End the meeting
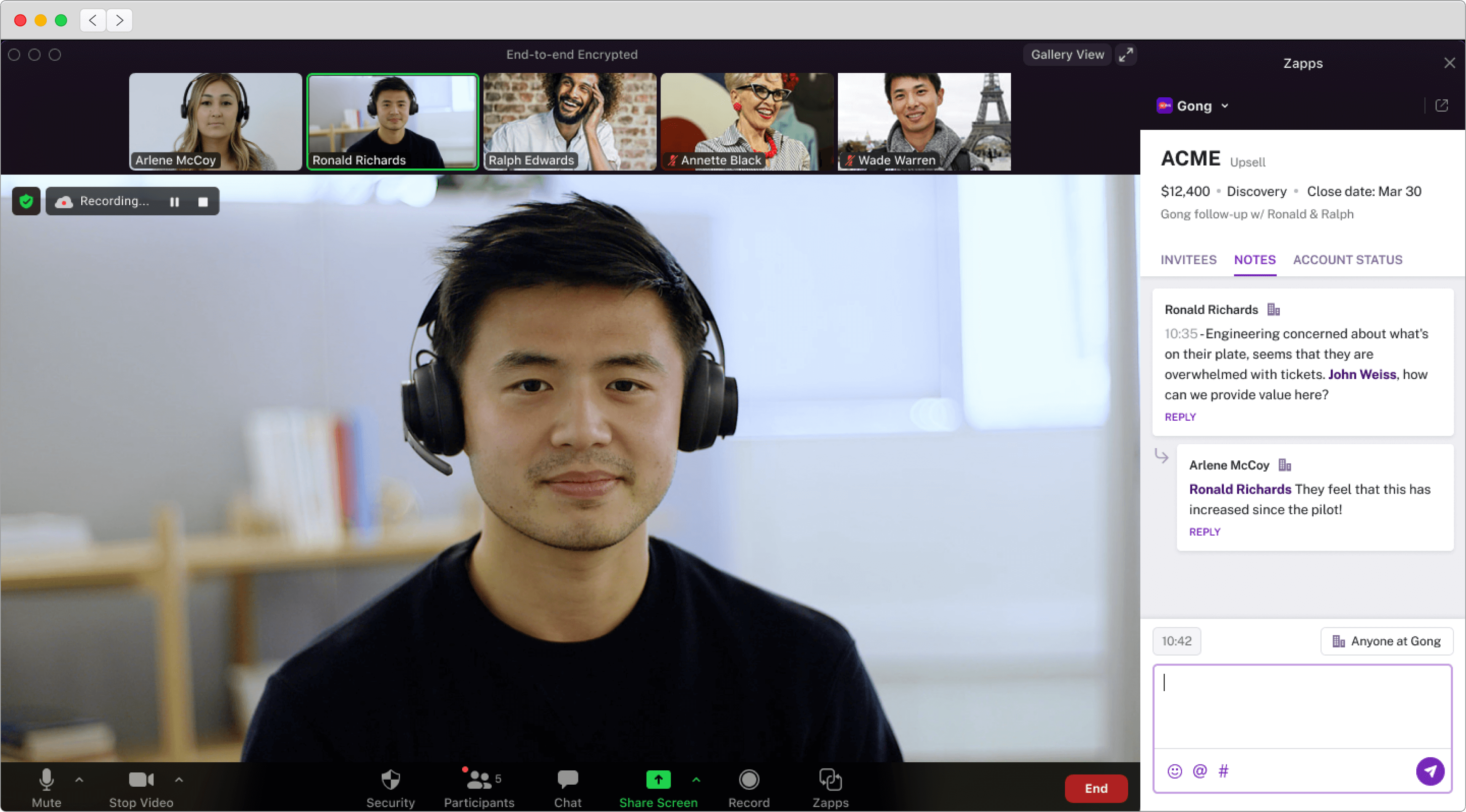The image size is (1466, 812). 1096,788
